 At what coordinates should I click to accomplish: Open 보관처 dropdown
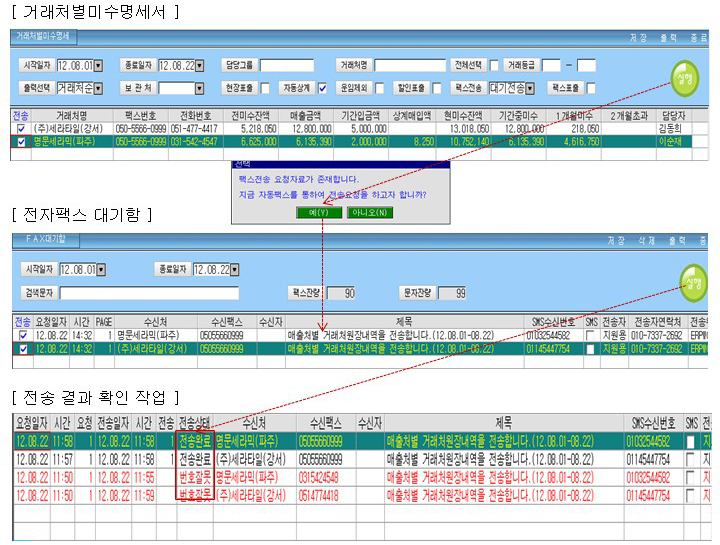(x=199, y=88)
